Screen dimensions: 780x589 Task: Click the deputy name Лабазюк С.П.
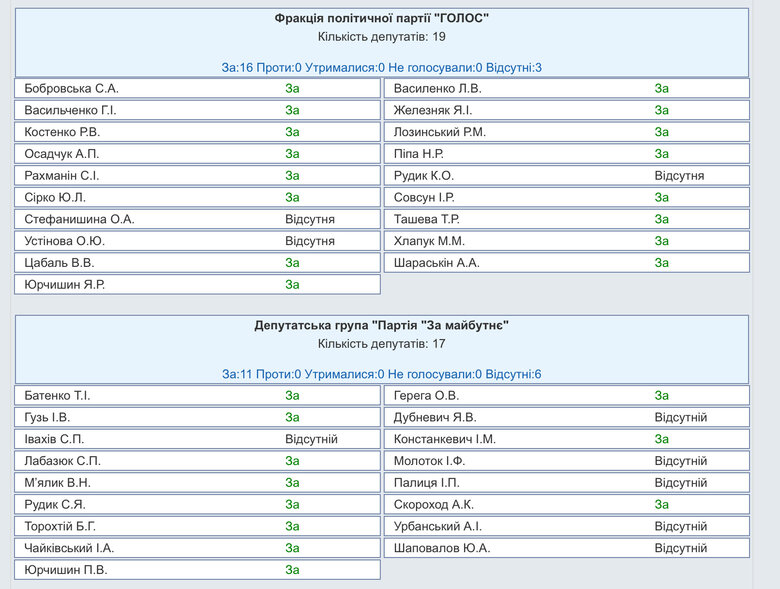(62, 461)
